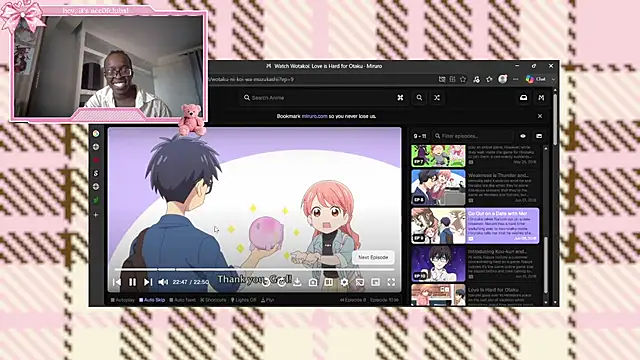Toggle Autoplay checkbox

[122, 300]
